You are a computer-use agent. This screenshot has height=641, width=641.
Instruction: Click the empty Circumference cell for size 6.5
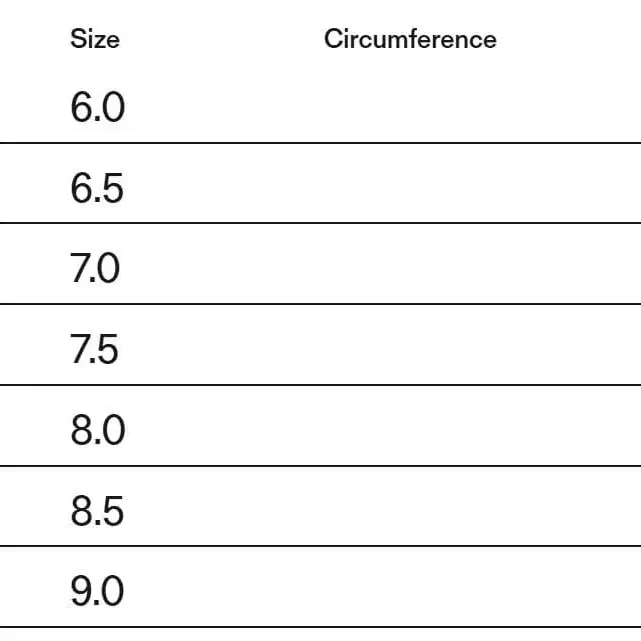pos(410,188)
